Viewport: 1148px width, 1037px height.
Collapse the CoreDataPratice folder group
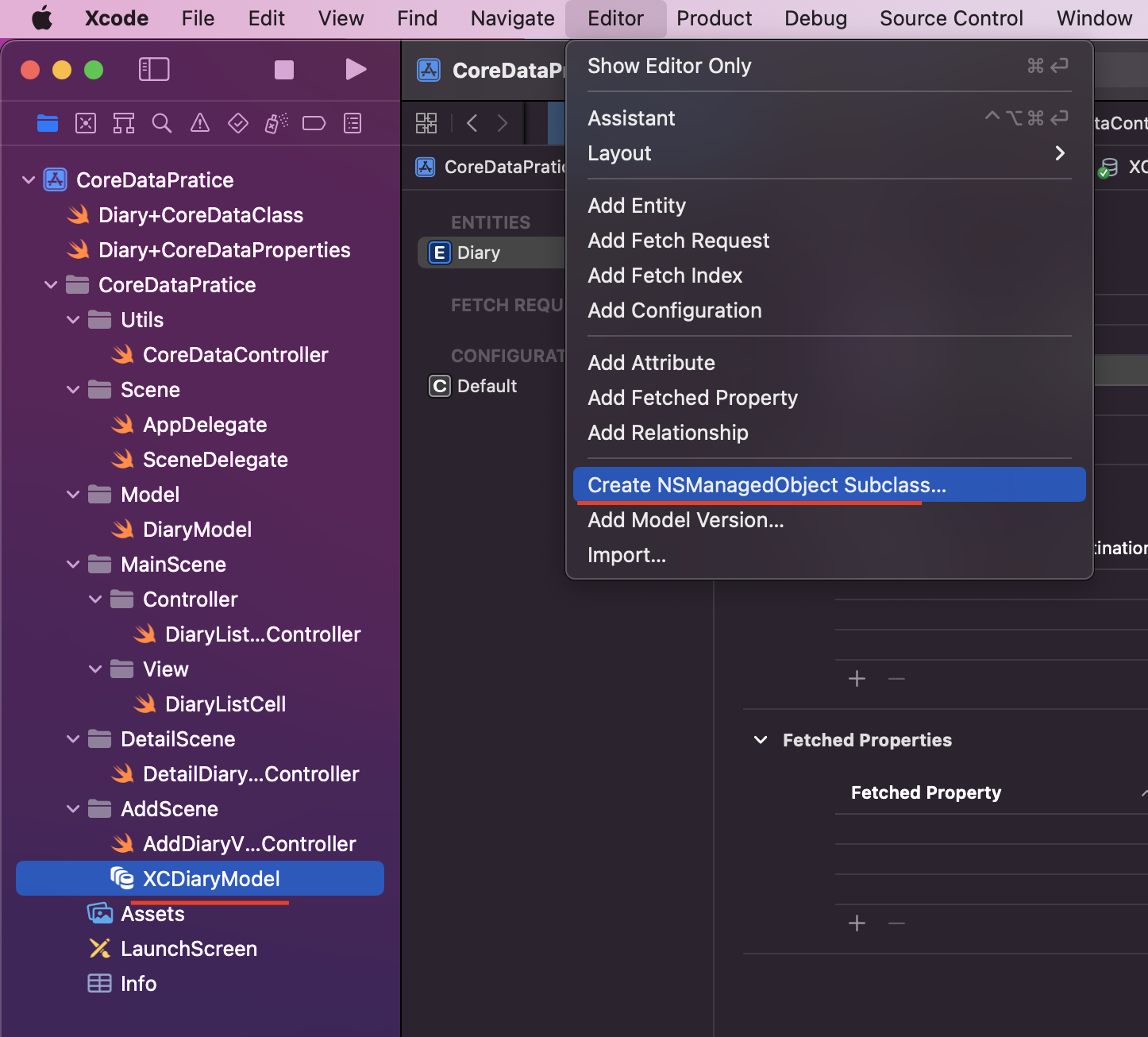coord(51,285)
